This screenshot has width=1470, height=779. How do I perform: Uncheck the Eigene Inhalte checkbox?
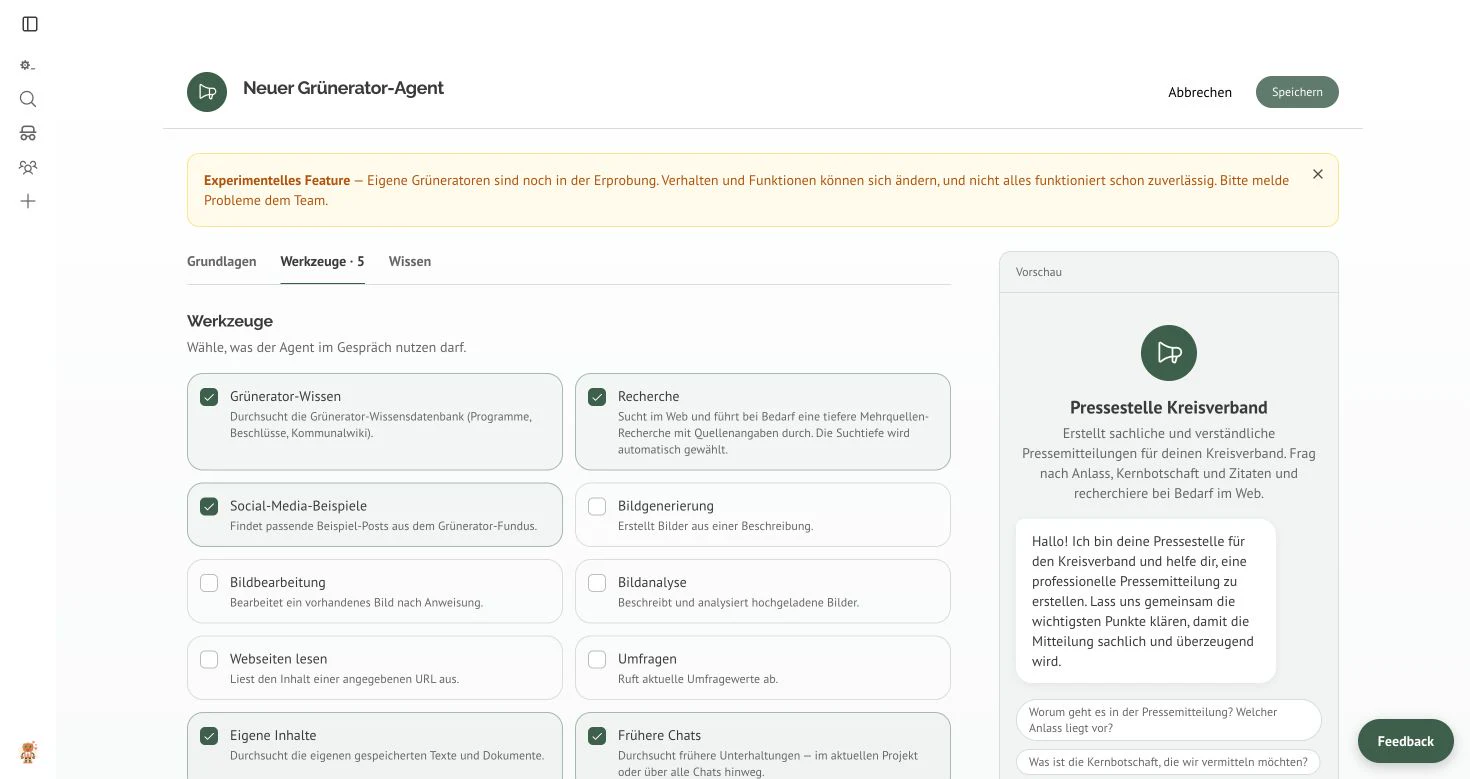209,736
